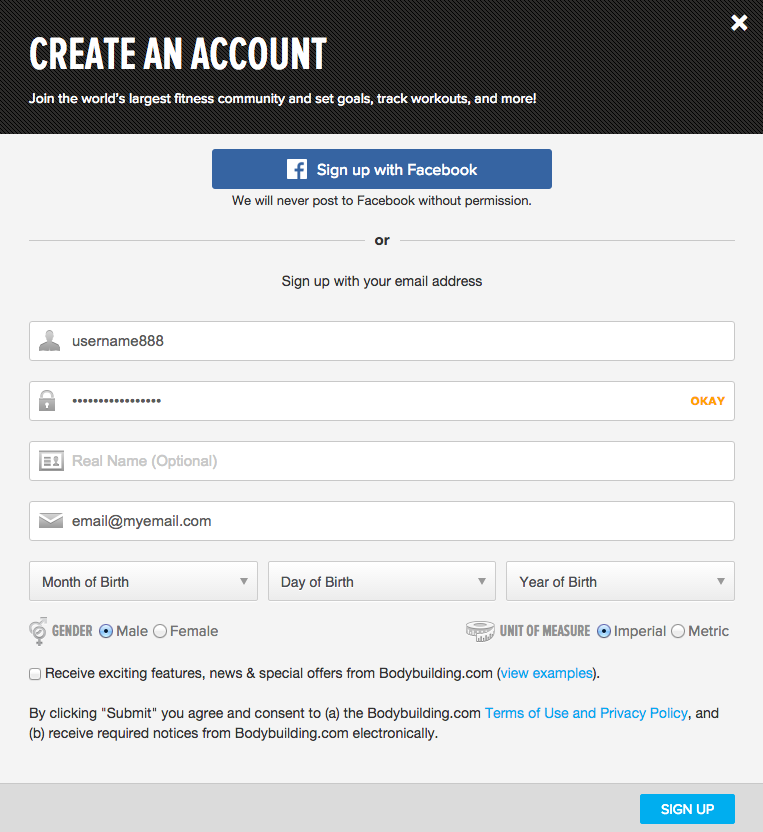Select Imperial unit of measure
This screenshot has width=763, height=832.
coord(604,632)
